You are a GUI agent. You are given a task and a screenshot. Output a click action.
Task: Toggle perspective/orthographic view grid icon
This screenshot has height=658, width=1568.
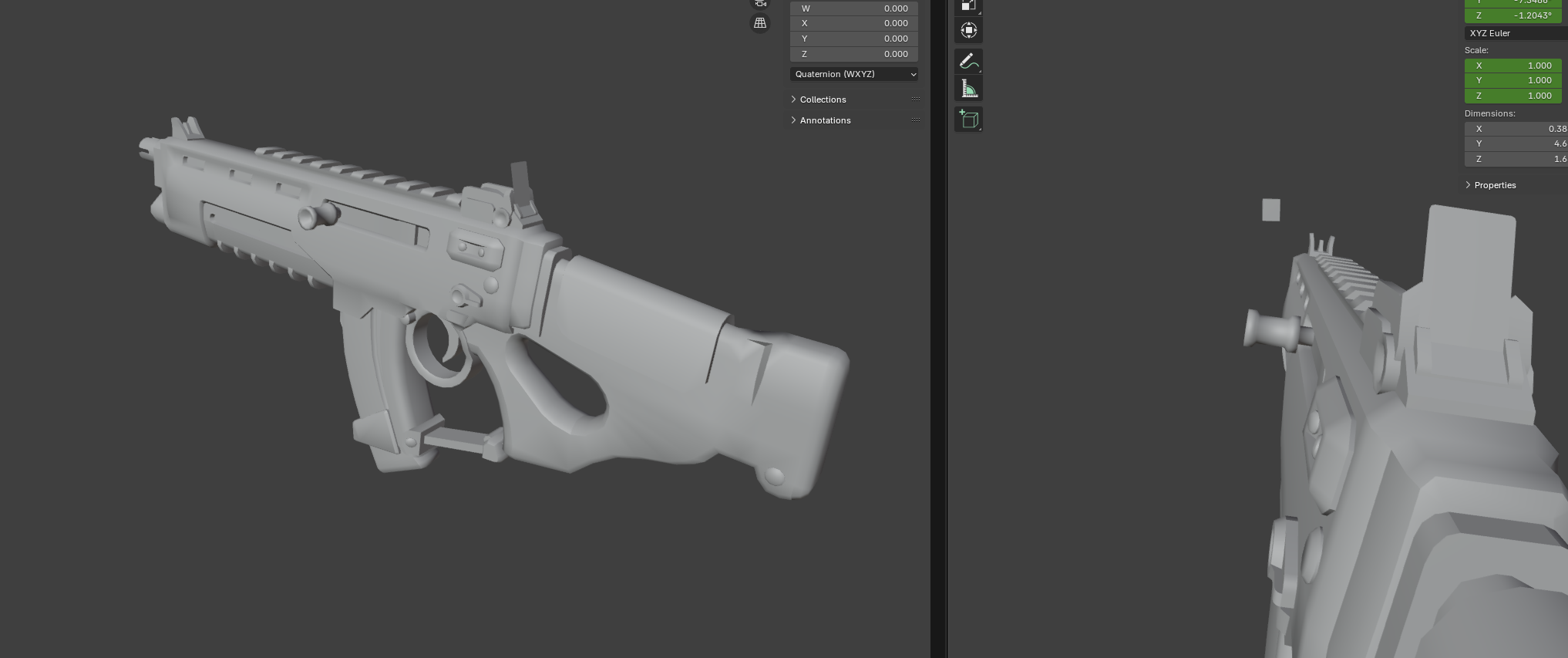(759, 23)
